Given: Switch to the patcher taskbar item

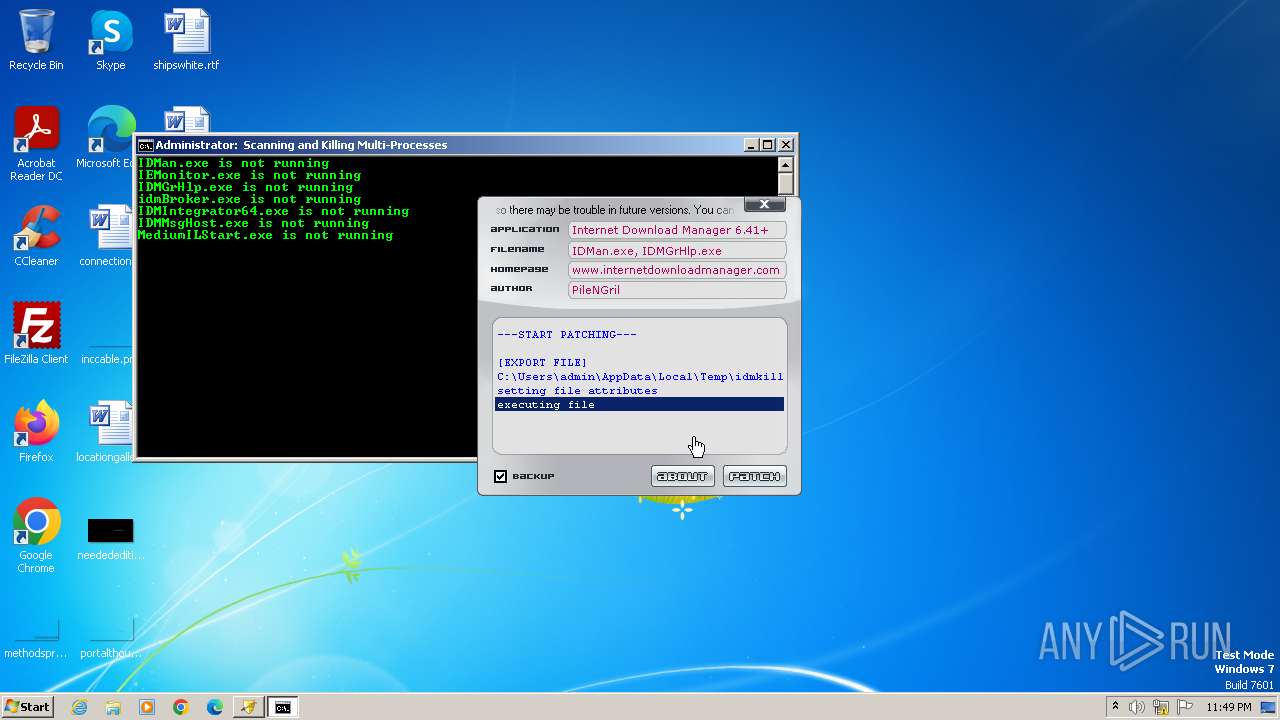Looking at the screenshot, I should (247, 707).
